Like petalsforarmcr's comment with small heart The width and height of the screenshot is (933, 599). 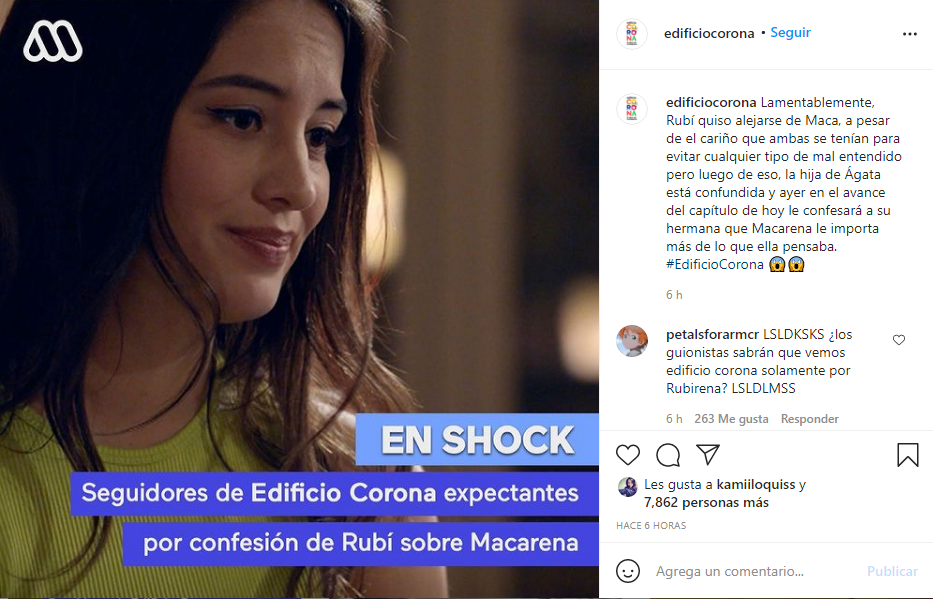(x=898, y=340)
